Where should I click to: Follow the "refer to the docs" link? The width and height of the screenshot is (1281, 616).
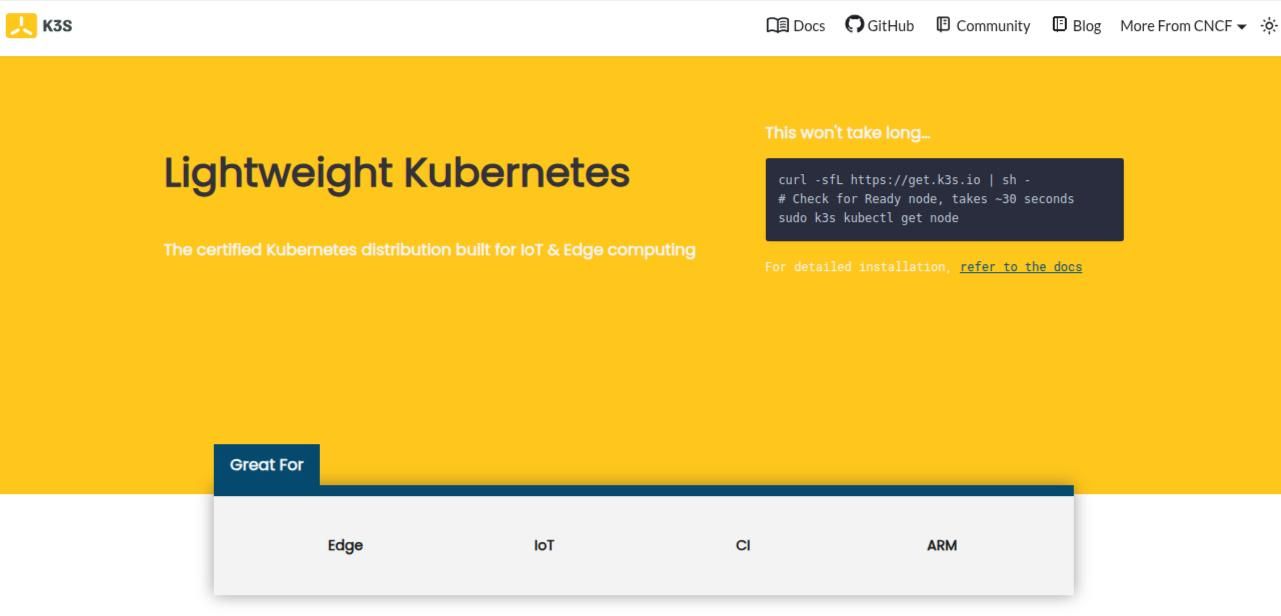(1021, 267)
